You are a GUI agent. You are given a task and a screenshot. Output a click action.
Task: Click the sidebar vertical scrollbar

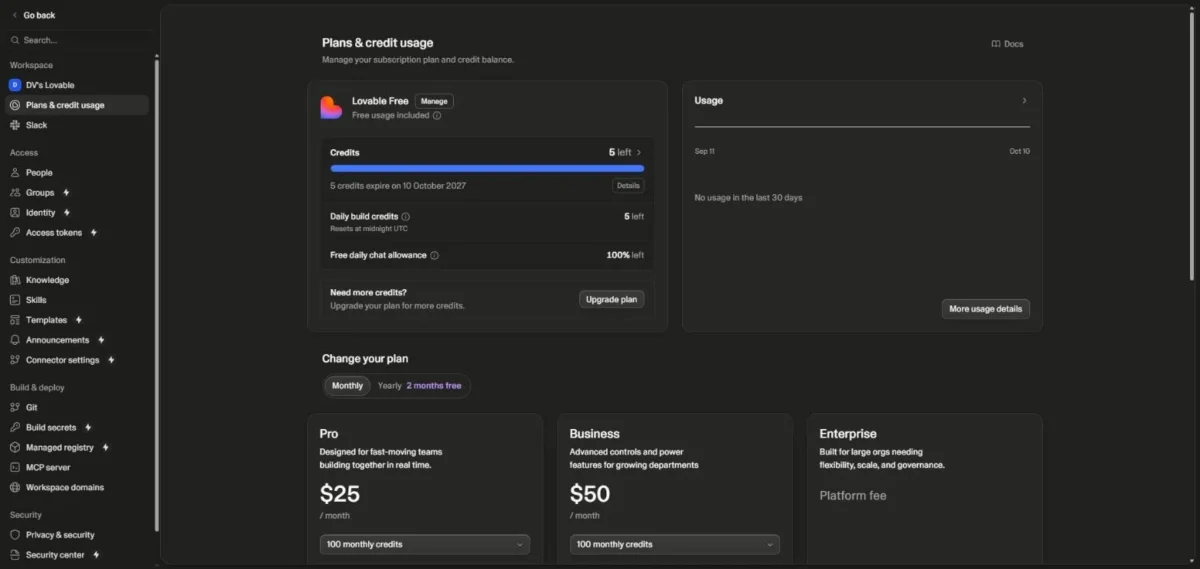(x=156, y=295)
